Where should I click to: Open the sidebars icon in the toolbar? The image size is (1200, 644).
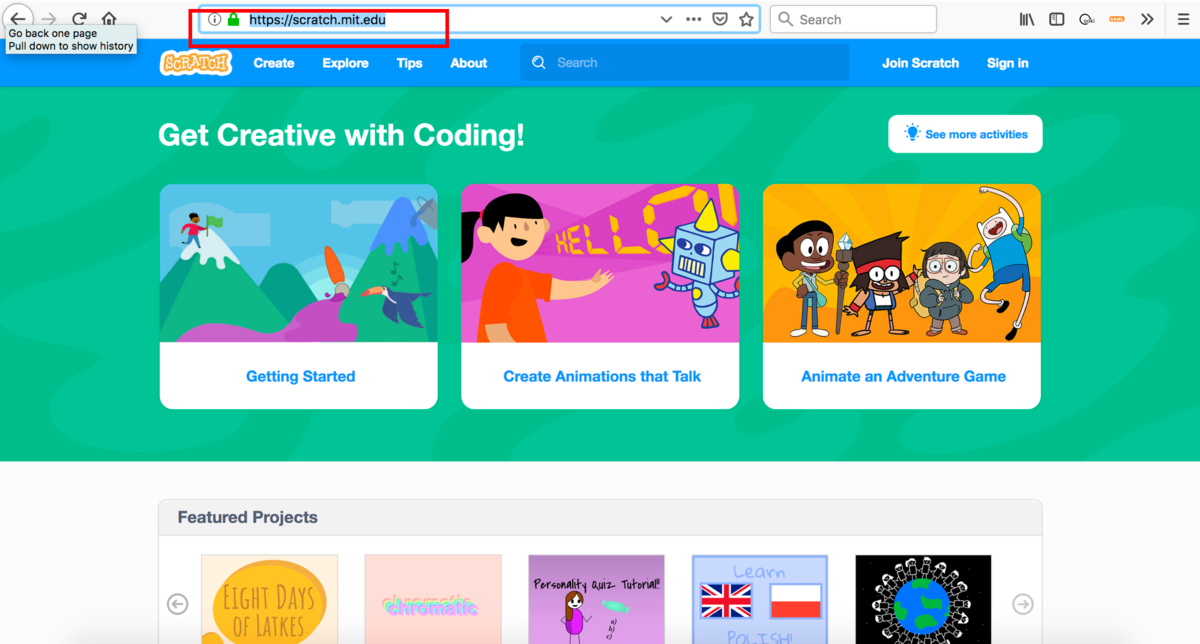1056,18
